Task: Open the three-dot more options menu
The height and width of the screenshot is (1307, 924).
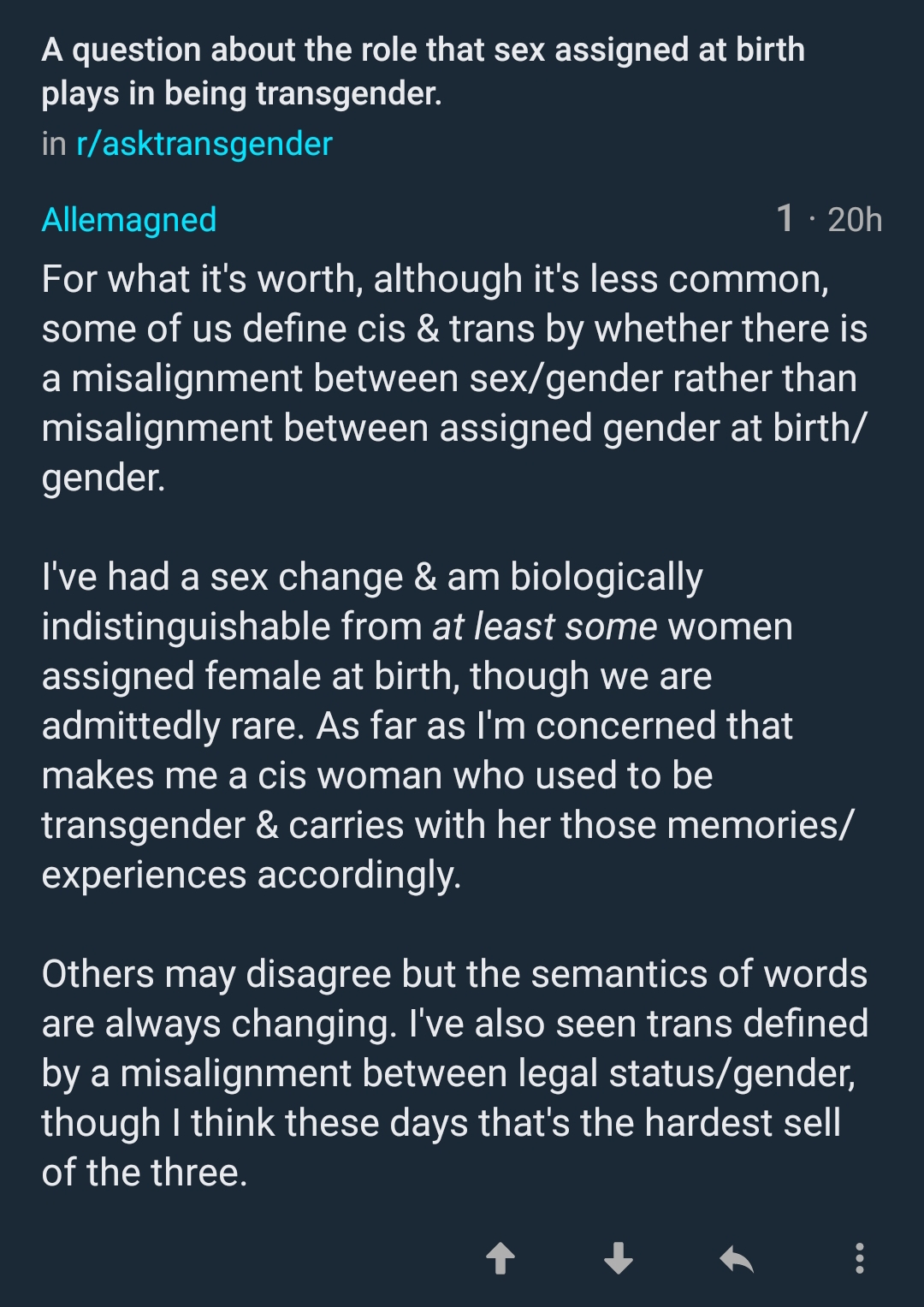Action: (x=859, y=1258)
